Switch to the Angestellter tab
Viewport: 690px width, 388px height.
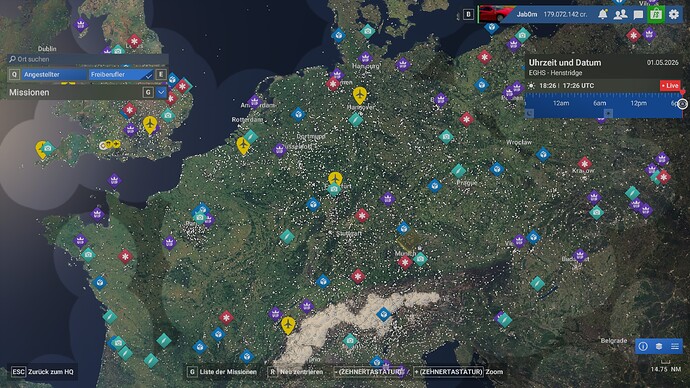[x=54, y=74]
